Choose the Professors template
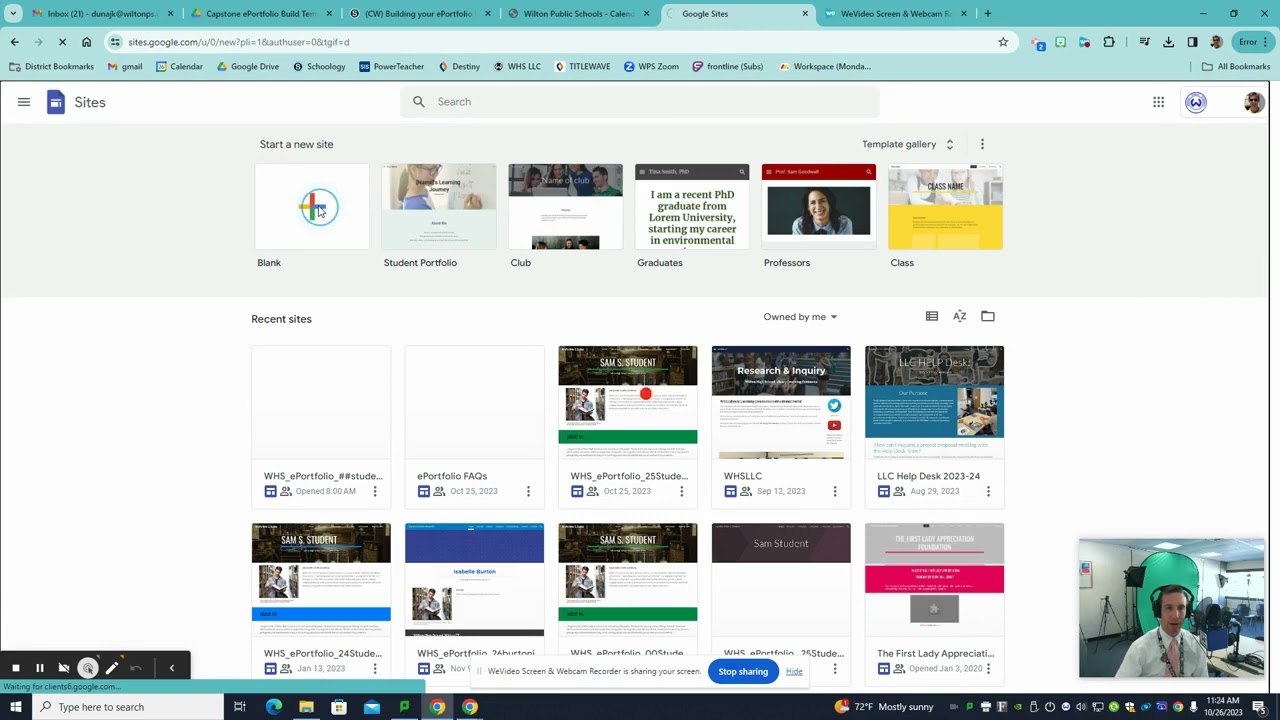This screenshot has height=720, width=1280. [818, 207]
